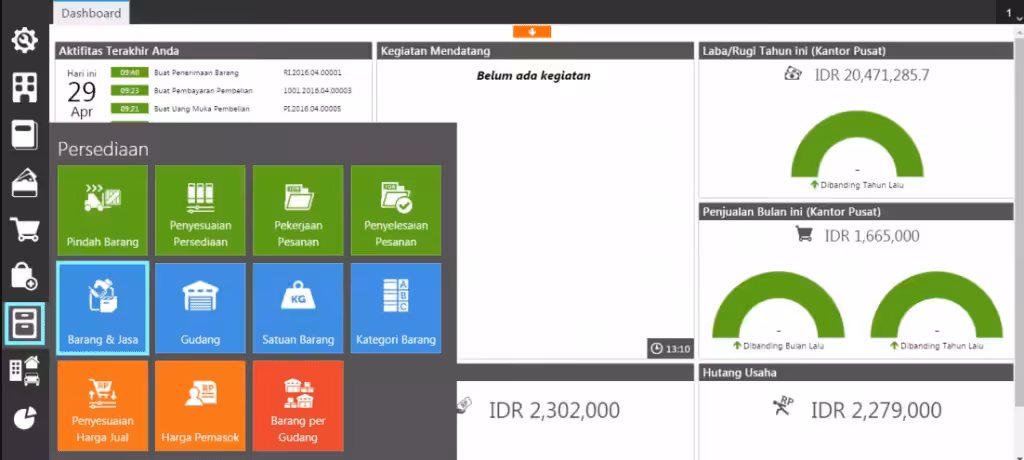Open the building-and-car fixed assets sidebar icon
Screen dimensions: 1024x460
pyautogui.click(x=25, y=370)
